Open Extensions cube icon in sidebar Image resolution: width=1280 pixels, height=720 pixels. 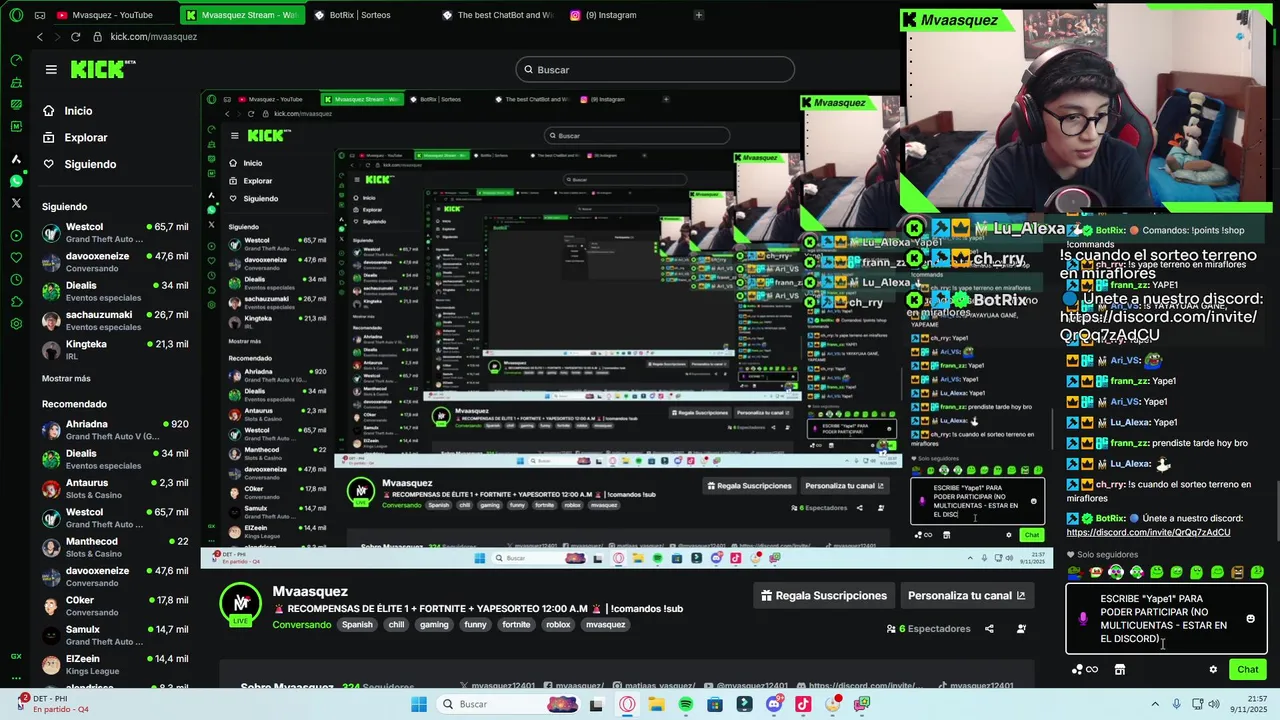coord(16,302)
